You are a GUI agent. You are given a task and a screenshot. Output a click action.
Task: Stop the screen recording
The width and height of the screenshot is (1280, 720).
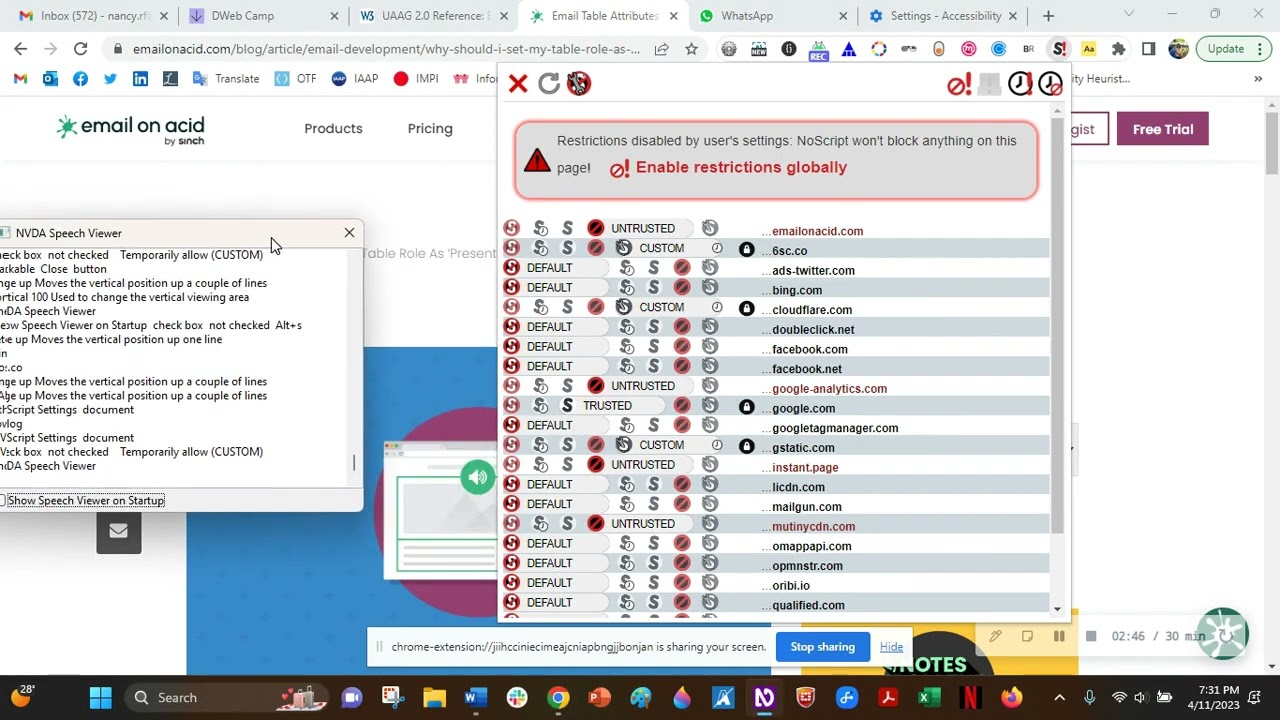[1091, 636]
